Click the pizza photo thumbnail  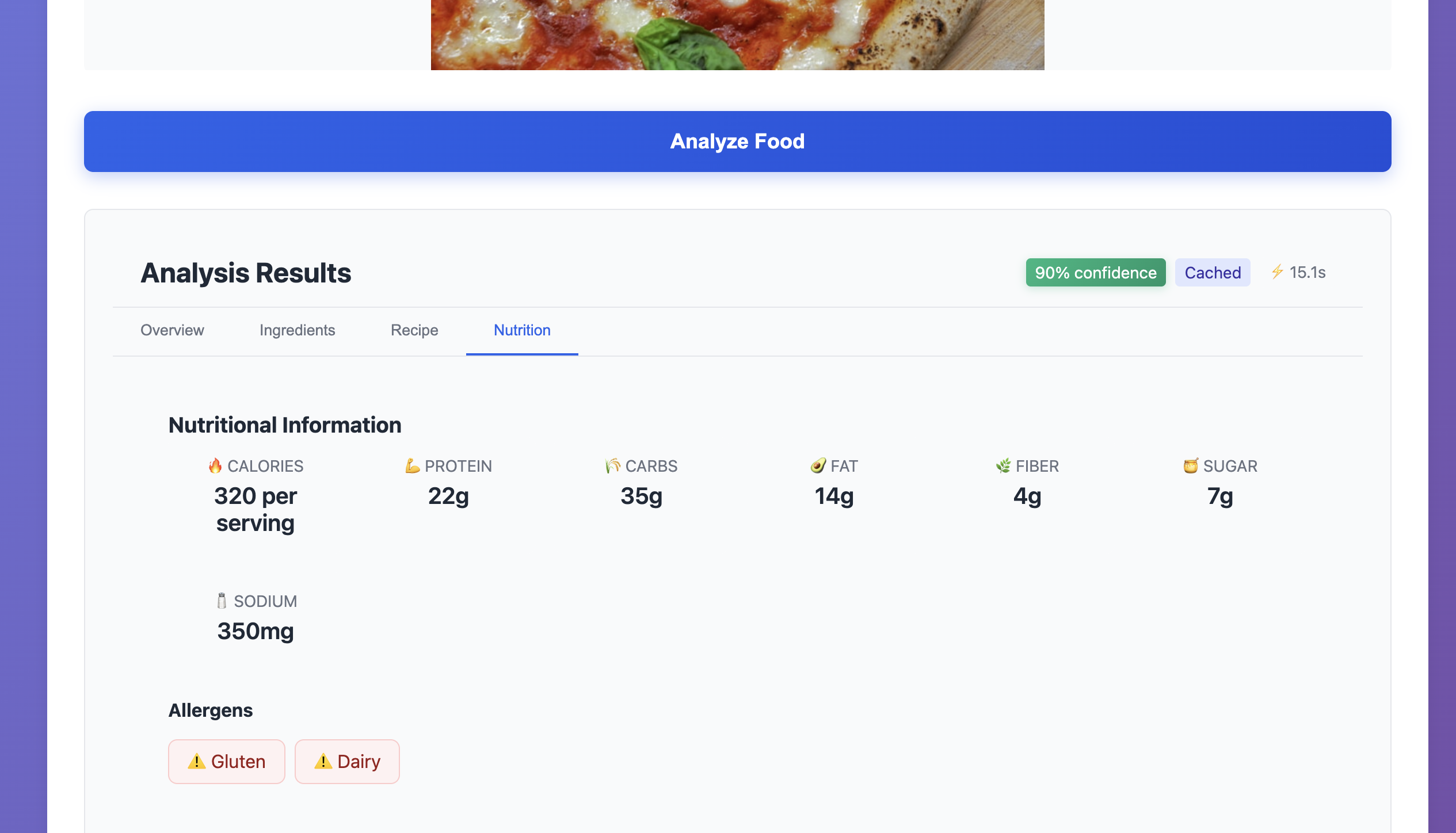coord(737,35)
